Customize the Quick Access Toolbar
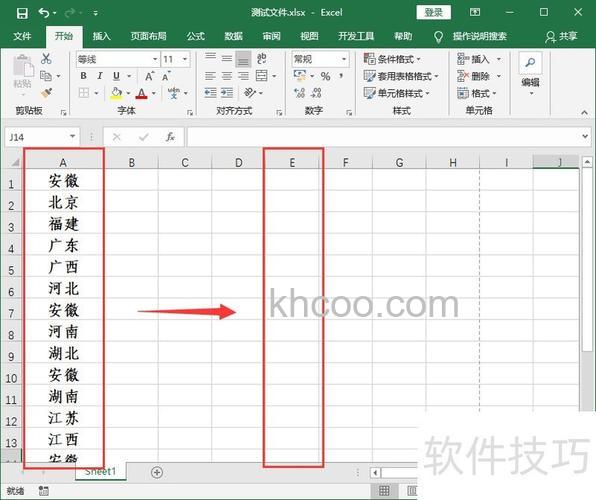This screenshot has width=596, height=500. [95, 14]
